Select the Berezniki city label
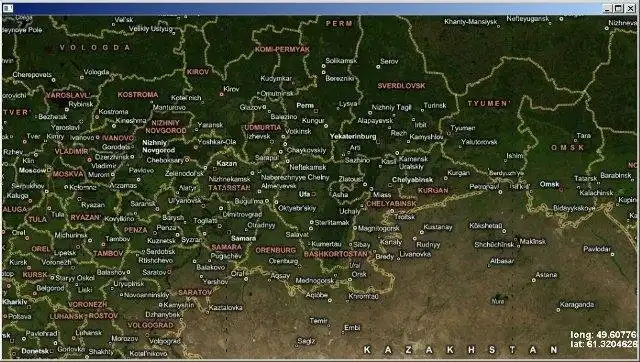Image resolution: width=640 pixels, height=362 pixels. [x=340, y=78]
